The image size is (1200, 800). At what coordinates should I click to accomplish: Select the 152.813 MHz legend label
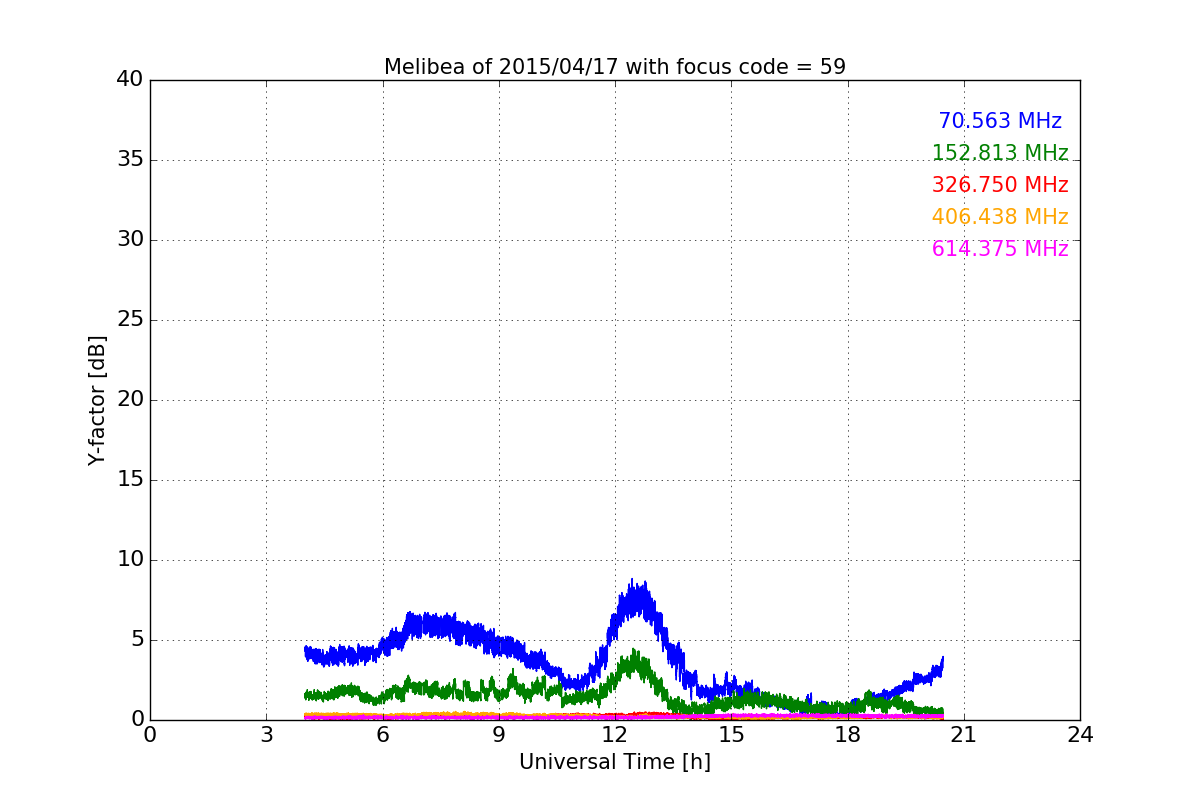pos(1000,153)
